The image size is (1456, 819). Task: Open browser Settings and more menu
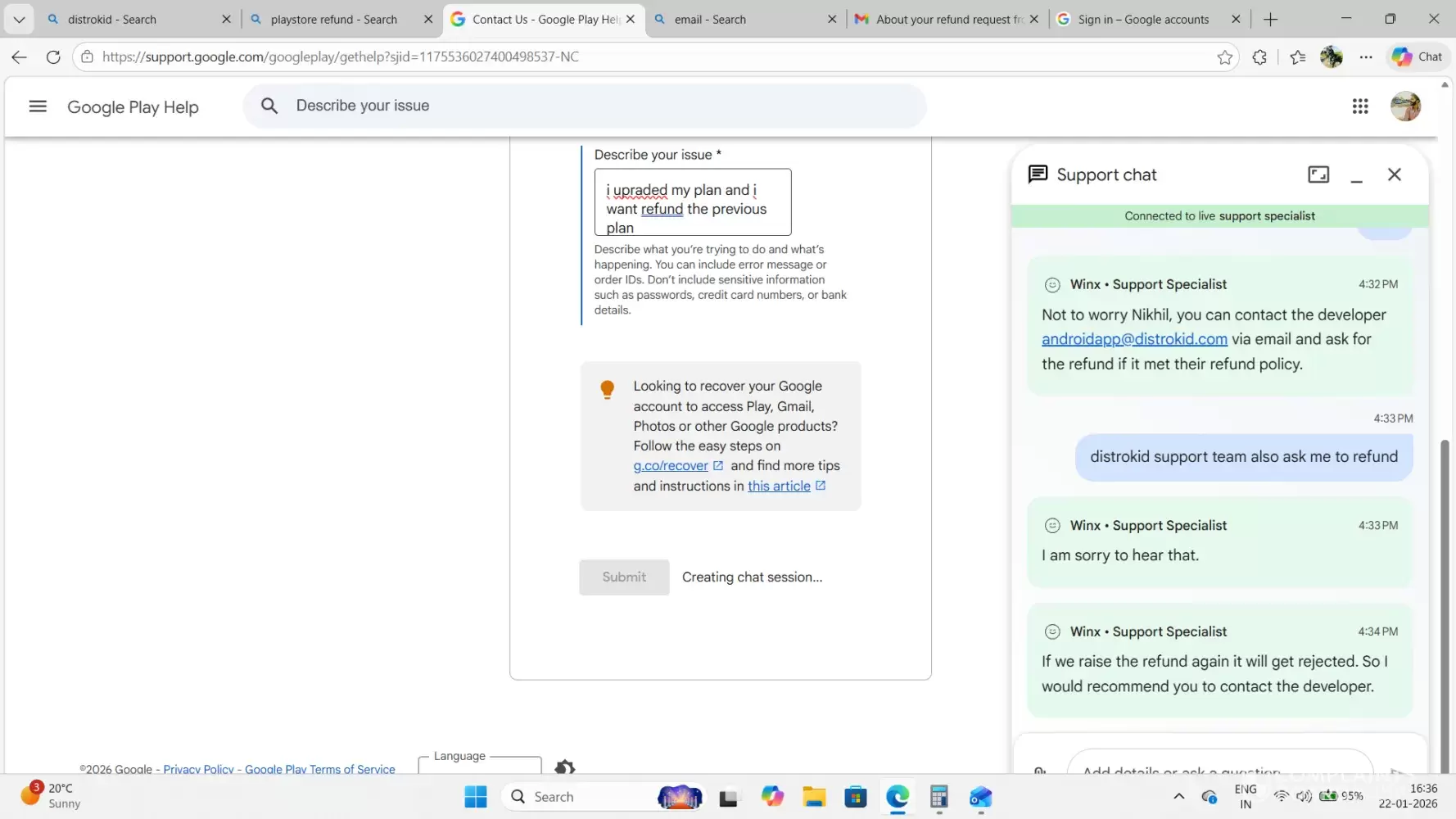pos(1366,57)
